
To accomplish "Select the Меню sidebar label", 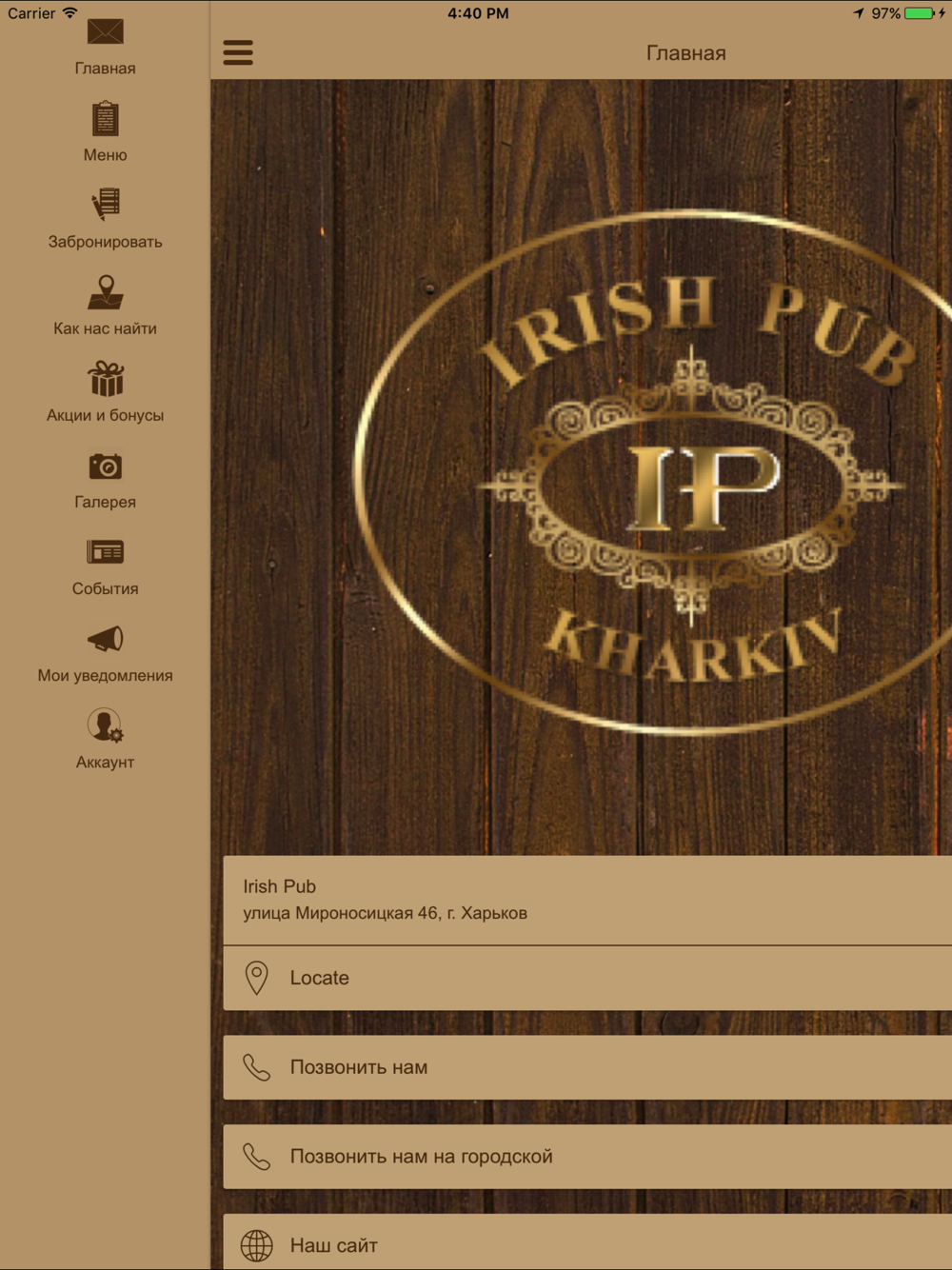I will (x=105, y=155).
